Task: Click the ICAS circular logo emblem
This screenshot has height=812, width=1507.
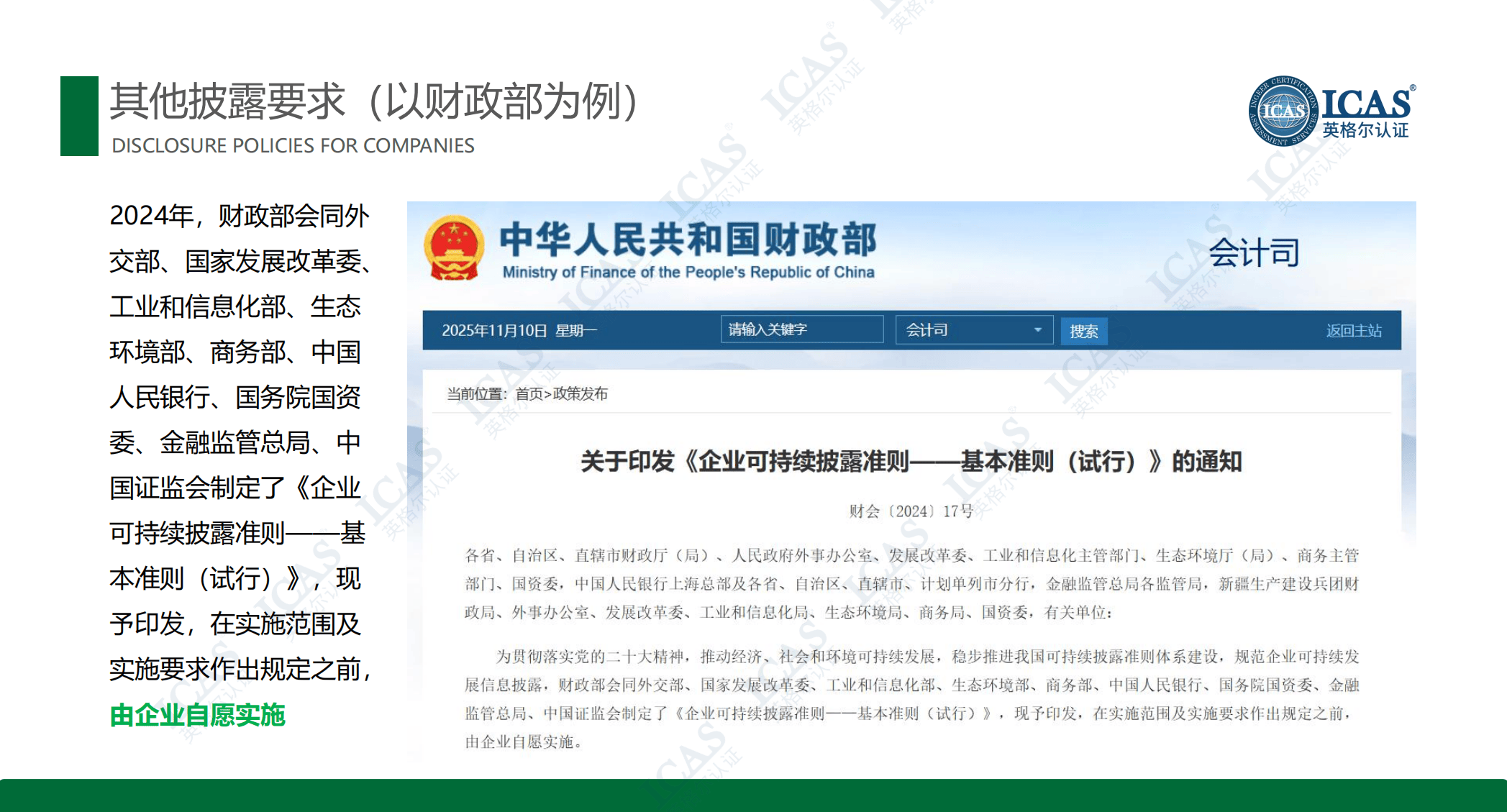Action: [1284, 111]
